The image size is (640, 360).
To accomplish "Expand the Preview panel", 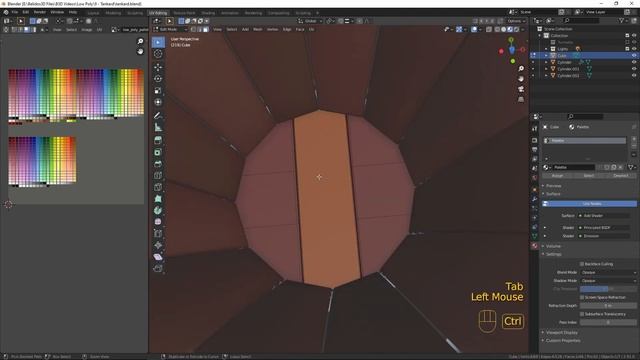I will click(x=553, y=186).
